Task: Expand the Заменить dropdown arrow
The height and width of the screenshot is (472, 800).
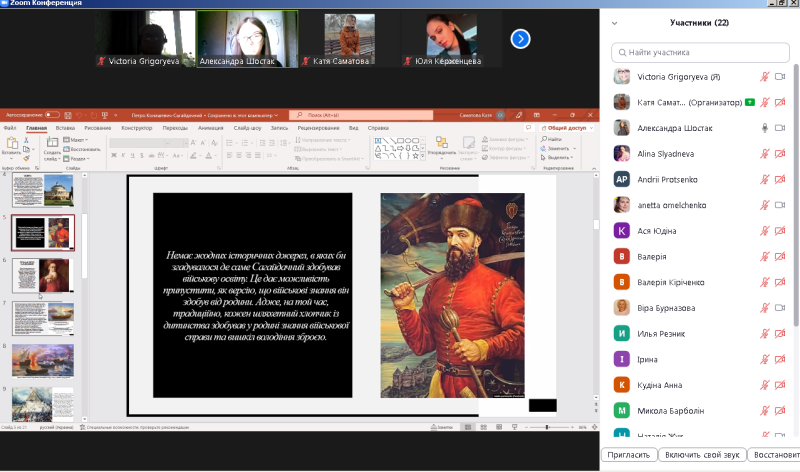Action: (x=575, y=148)
